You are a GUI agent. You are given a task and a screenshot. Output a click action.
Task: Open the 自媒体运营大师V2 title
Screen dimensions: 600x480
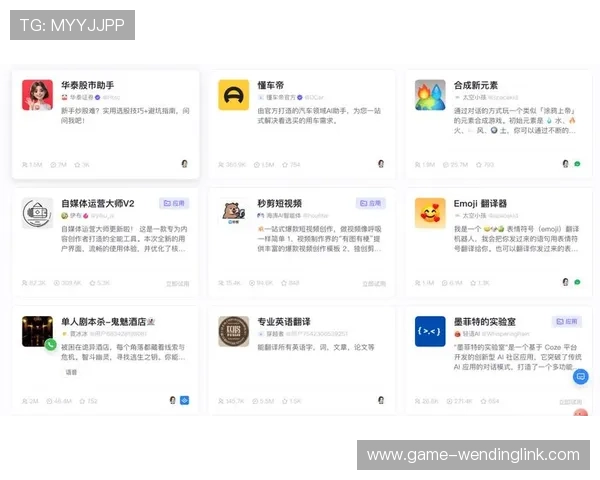[x=98, y=203]
